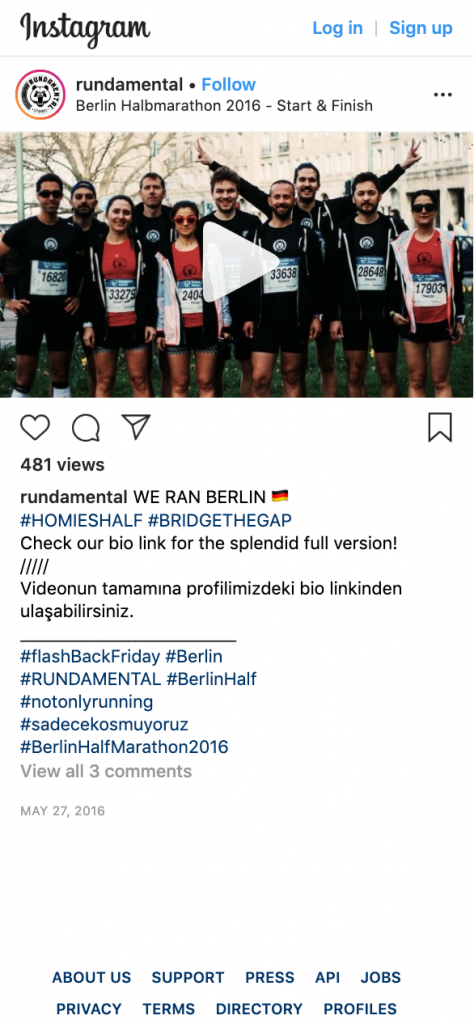The height and width of the screenshot is (1024, 474).
Task: Open the #BerlinHalfMarathon2016 hashtag
Action: coord(124,746)
